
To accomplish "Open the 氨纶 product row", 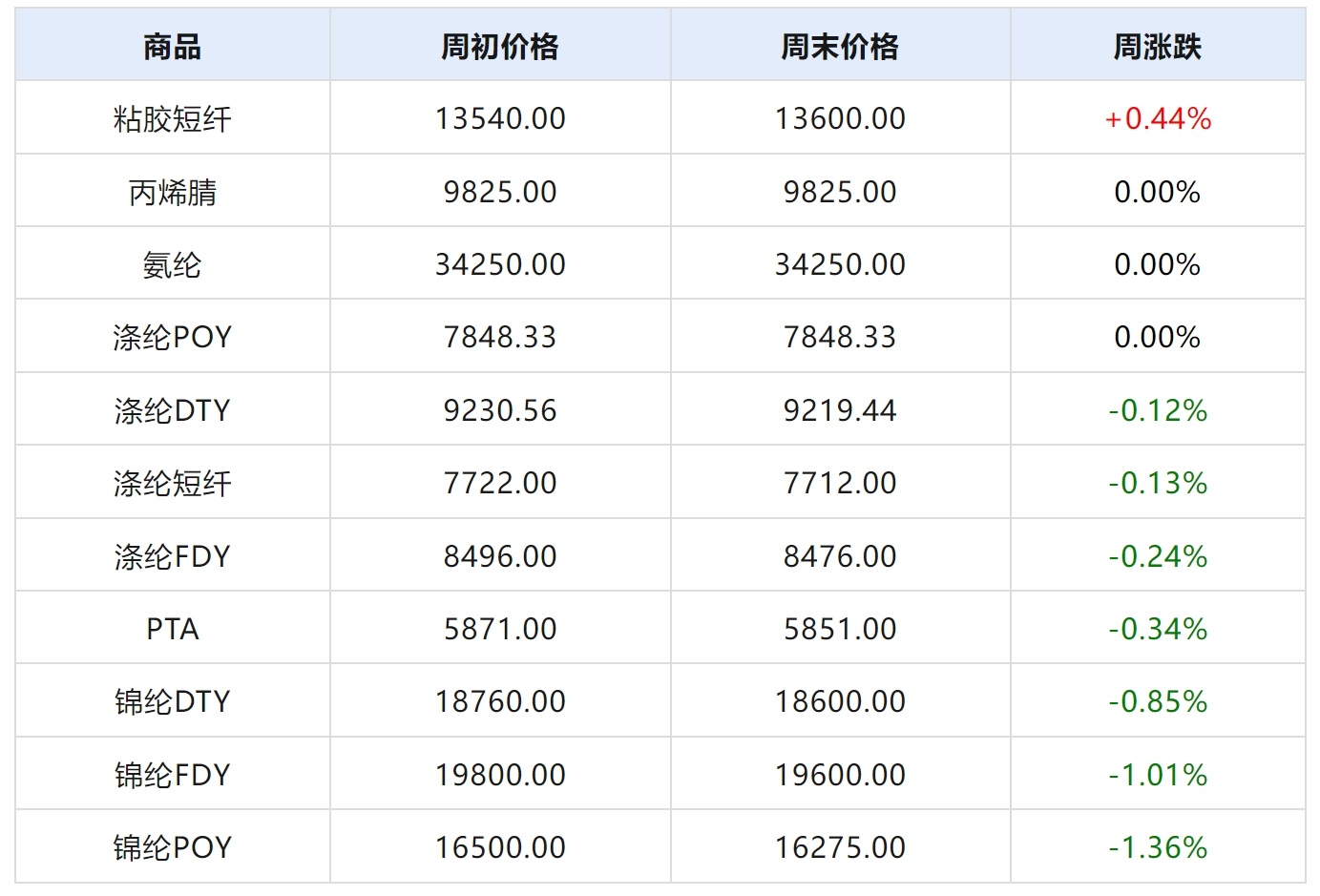I will point(172,264).
